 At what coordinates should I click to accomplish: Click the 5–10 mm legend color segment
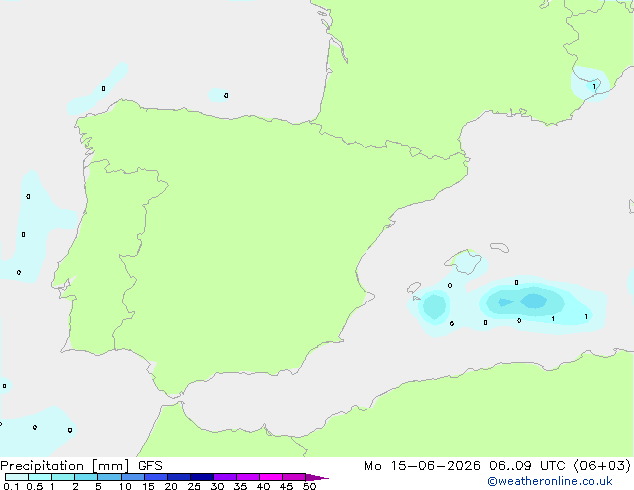[109, 477]
